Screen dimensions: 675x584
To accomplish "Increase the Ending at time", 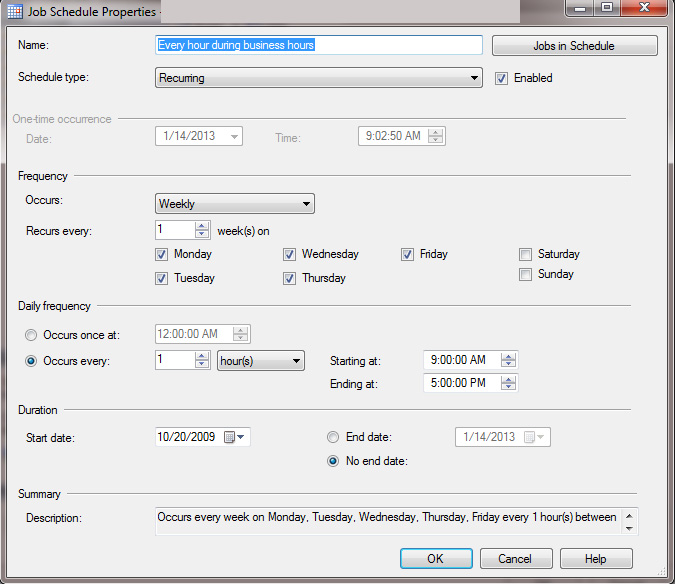I will pos(508,379).
